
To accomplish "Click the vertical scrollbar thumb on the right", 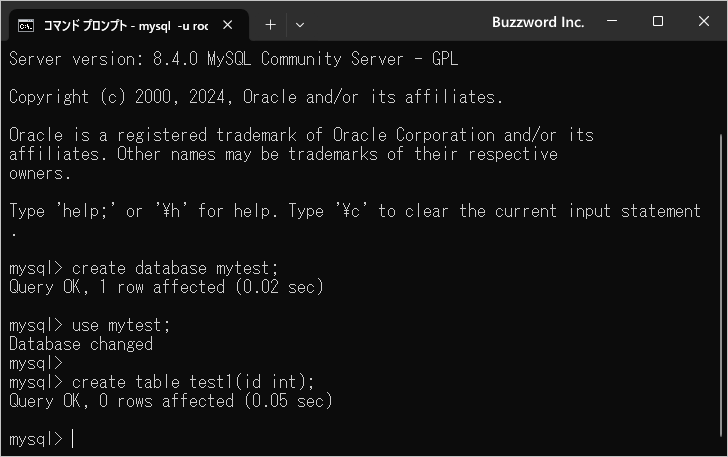I will (x=721, y=285).
